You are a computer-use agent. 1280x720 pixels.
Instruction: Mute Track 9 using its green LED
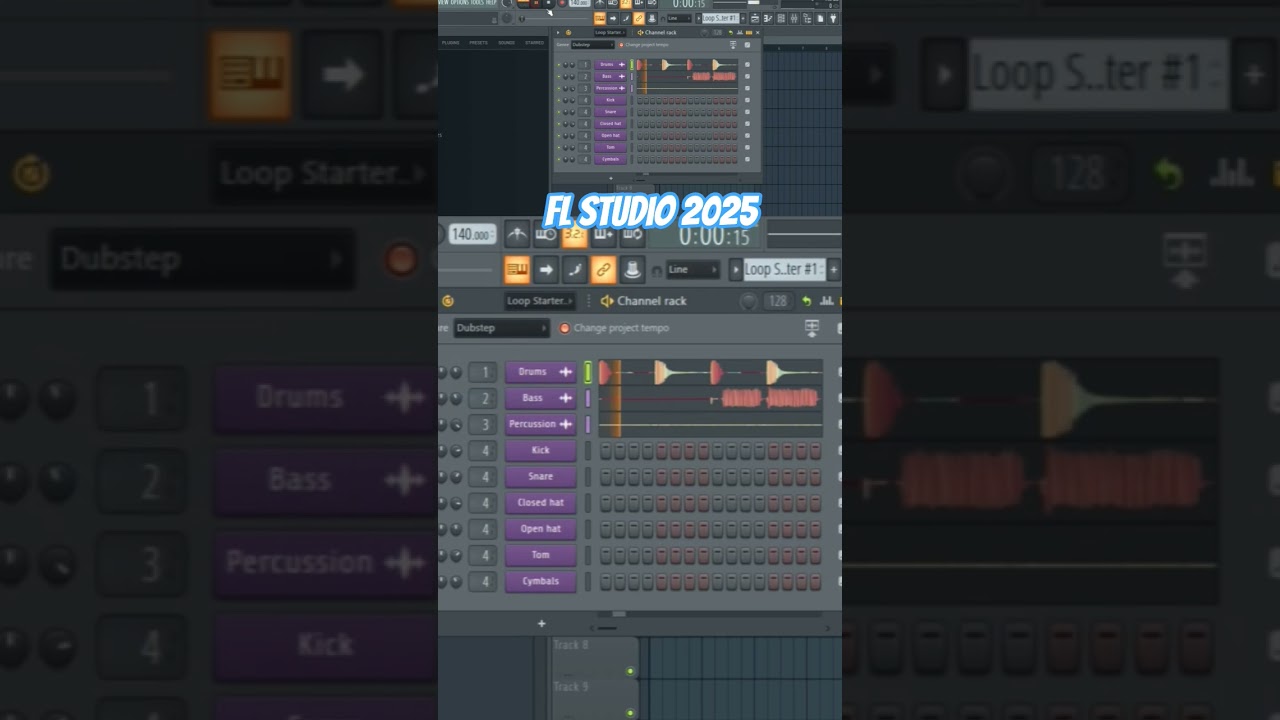coord(630,713)
